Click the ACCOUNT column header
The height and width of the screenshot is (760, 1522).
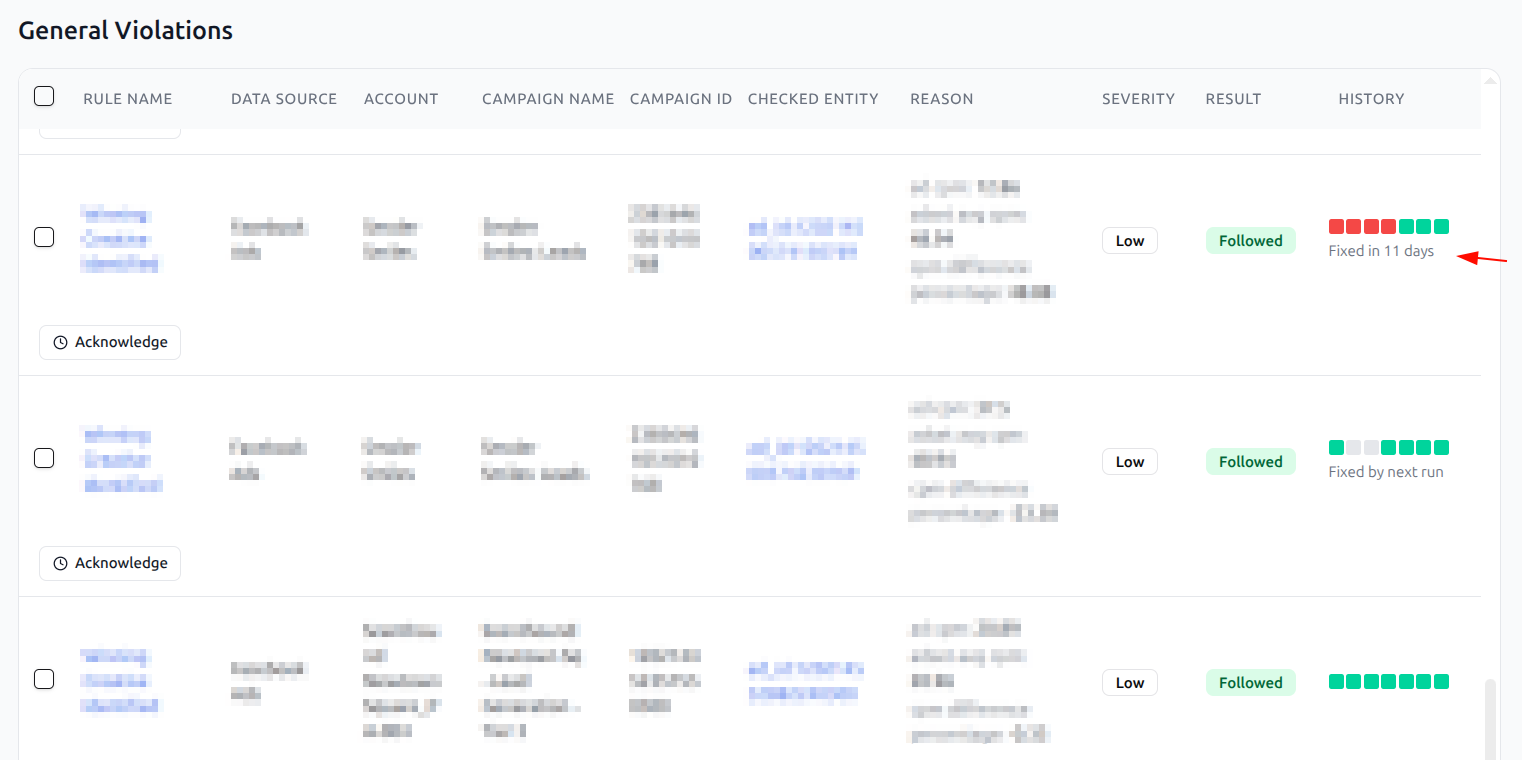pyautogui.click(x=401, y=99)
